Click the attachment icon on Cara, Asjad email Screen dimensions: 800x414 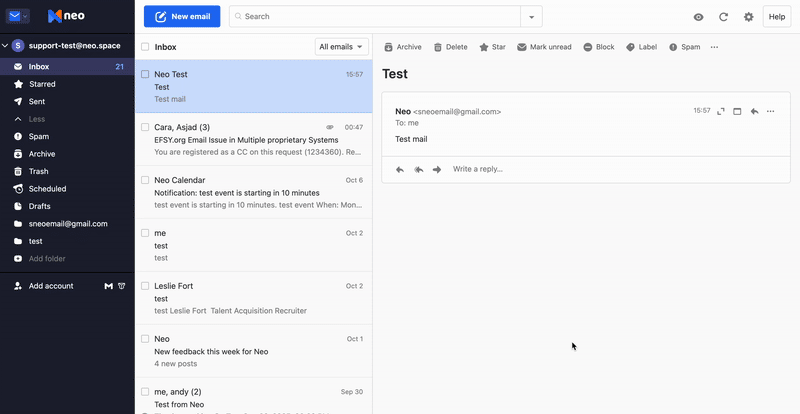click(330, 127)
